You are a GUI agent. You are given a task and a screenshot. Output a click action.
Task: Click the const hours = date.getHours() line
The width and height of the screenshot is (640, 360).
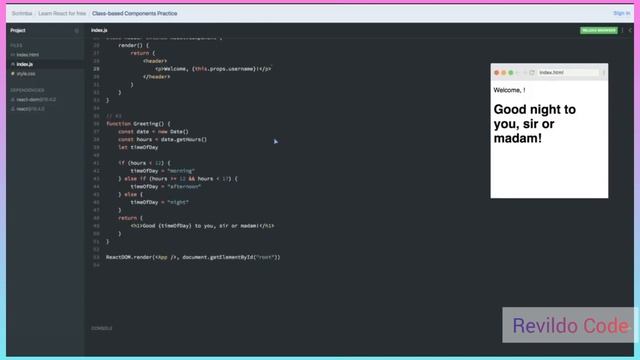(x=162, y=140)
